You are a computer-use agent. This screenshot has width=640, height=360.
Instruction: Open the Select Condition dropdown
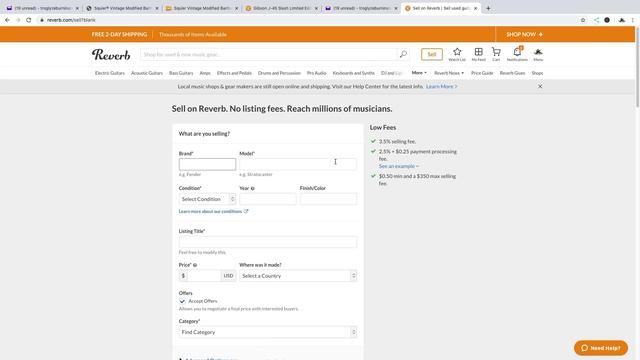click(207, 199)
